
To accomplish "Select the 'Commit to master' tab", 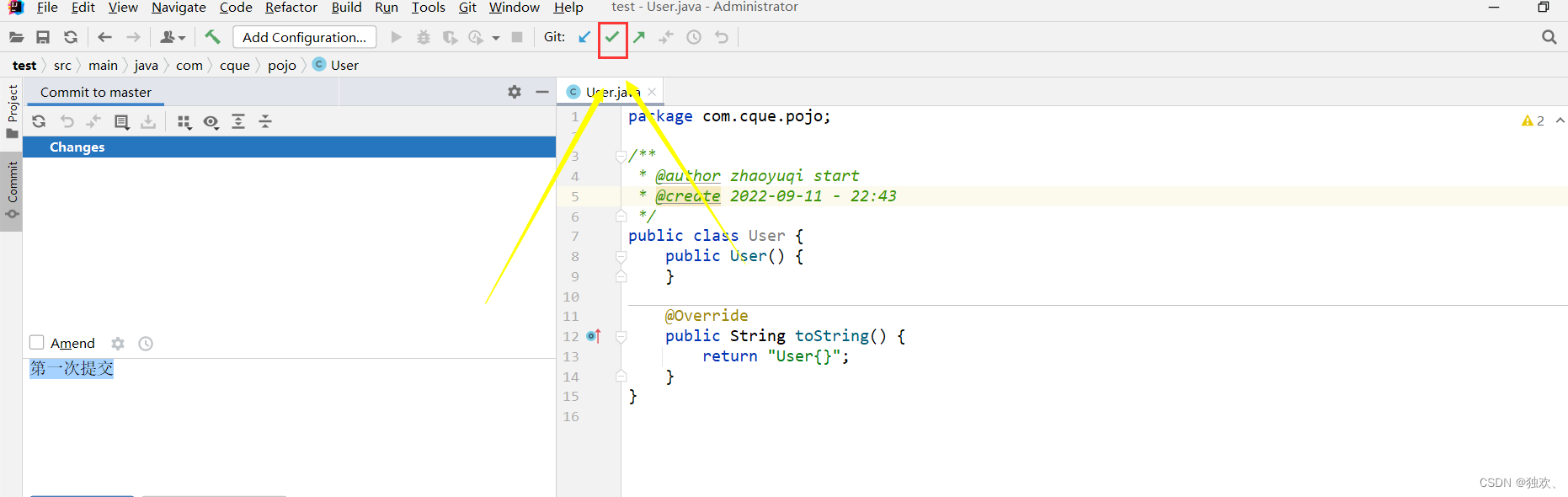I will pyautogui.click(x=96, y=93).
